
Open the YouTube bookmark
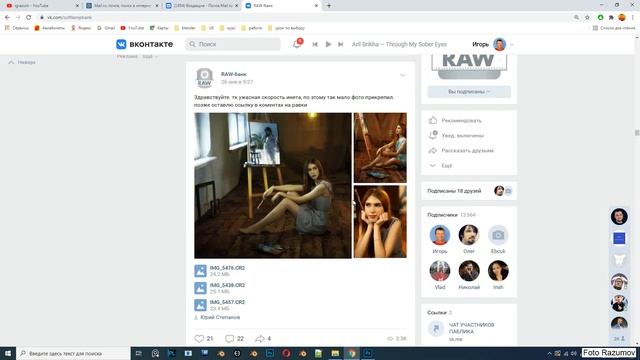coord(132,28)
